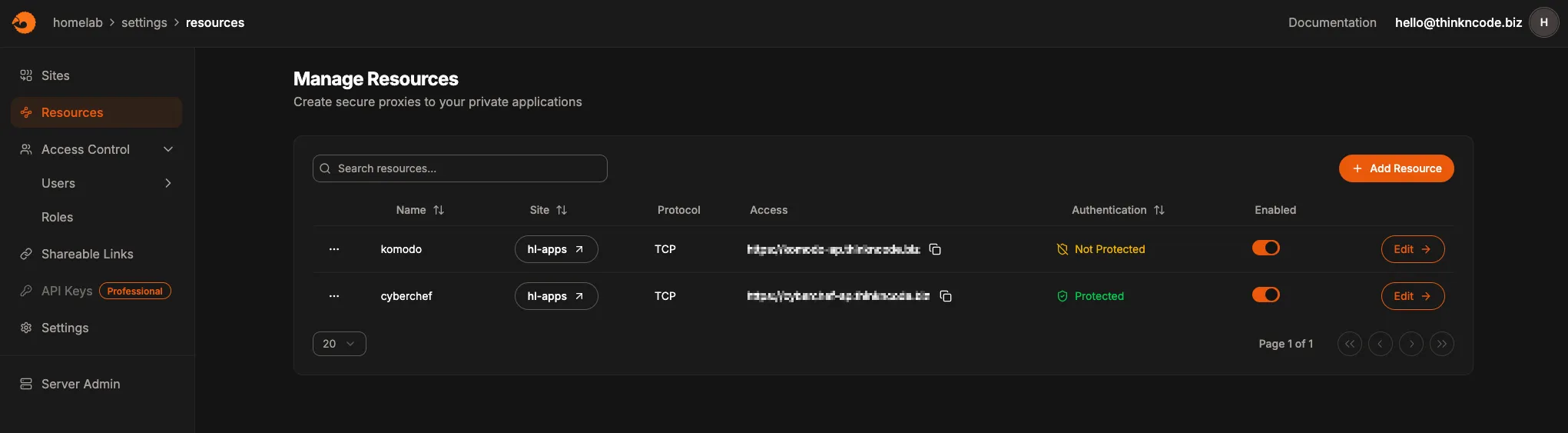This screenshot has height=433, width=1568.
Task: Disable the komodo resource toggle
Action: click(x=1265, y=248)
